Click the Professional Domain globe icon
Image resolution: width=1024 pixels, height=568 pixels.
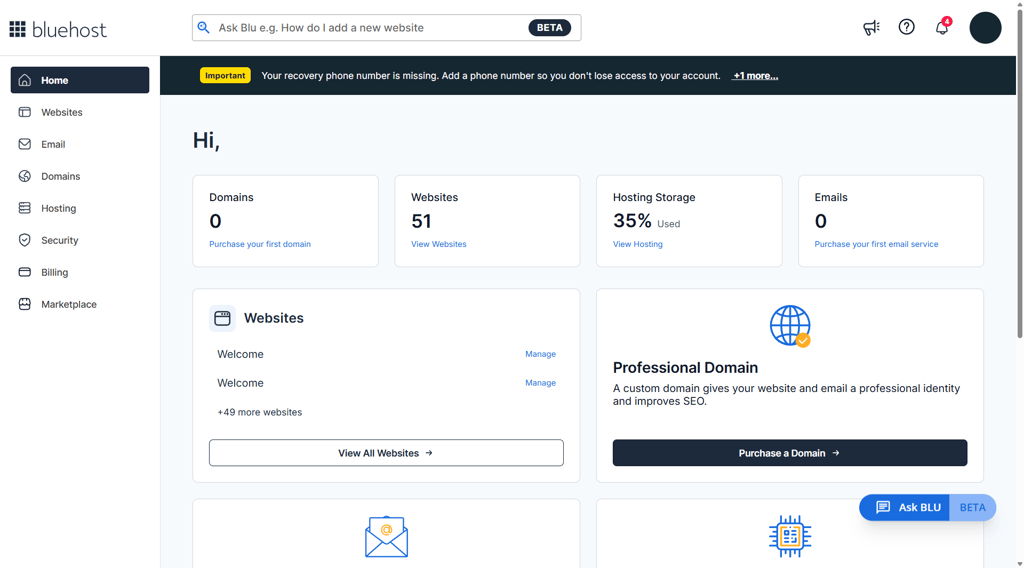click(790, 326)
